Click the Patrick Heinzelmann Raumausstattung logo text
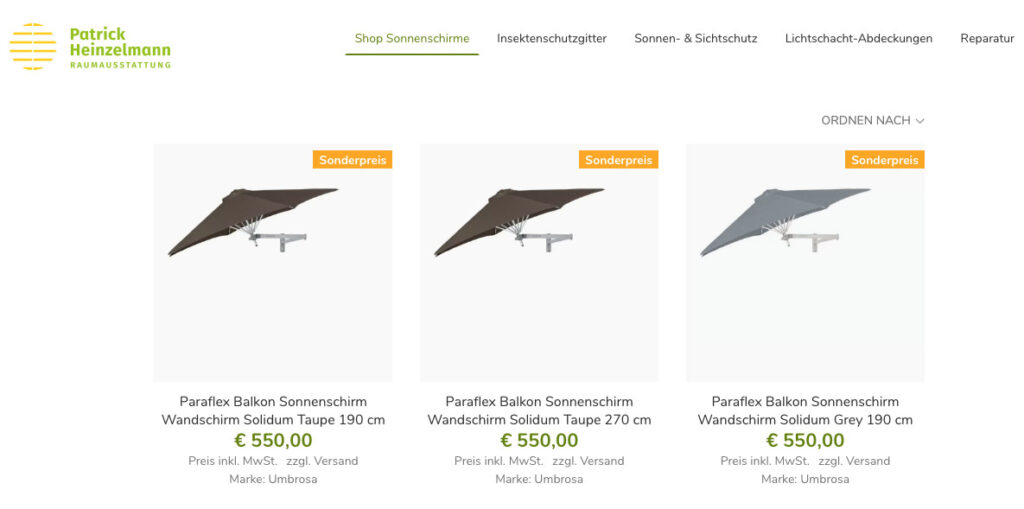This screenshot has height=509, width=1024. click(120, 47)
